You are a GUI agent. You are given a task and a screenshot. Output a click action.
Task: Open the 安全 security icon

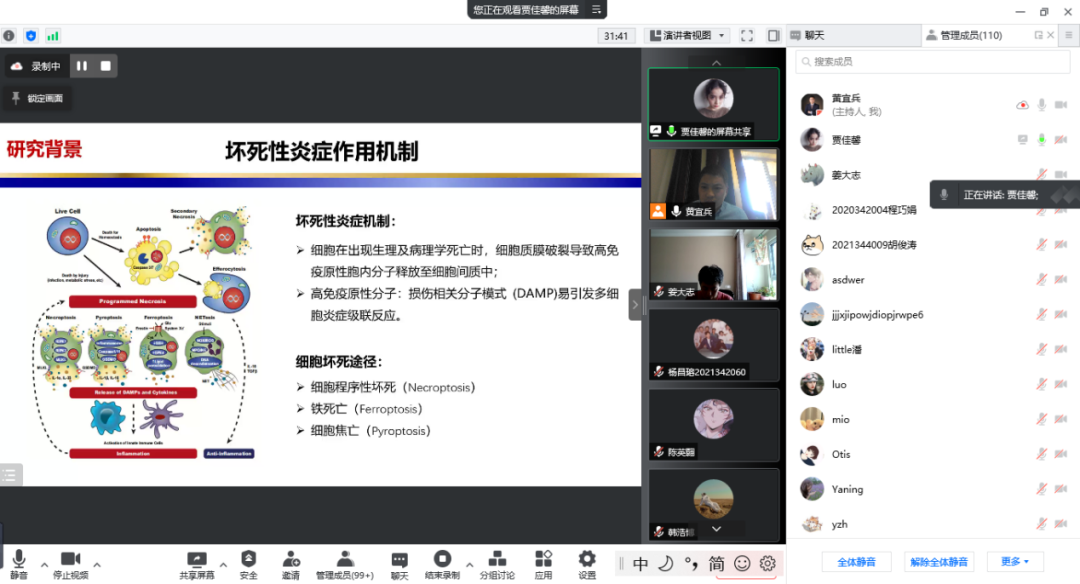[x=248, y=560]
